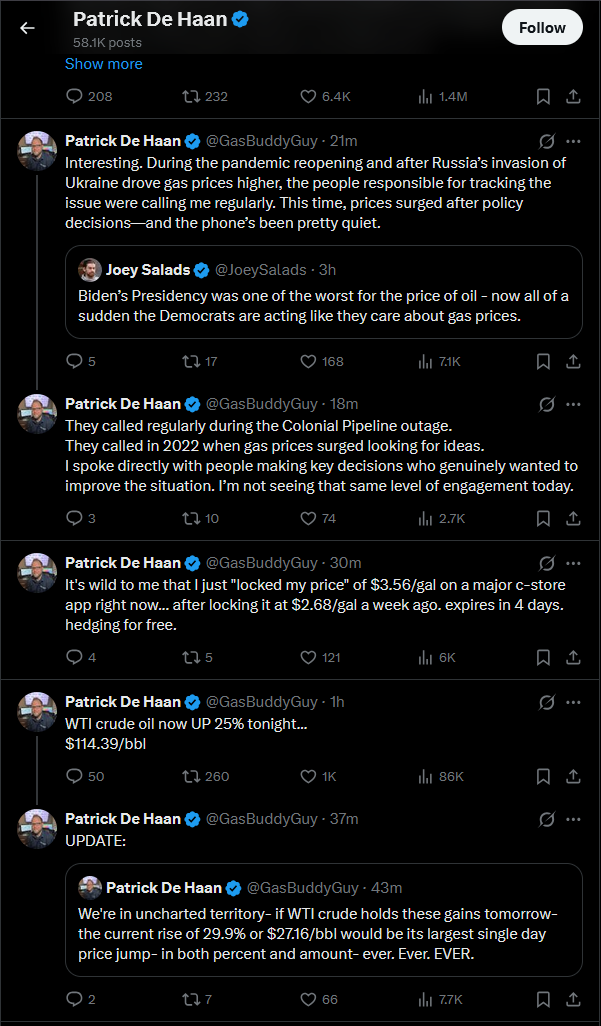The width and height of the screenshot is (601, 1026).
Task: Click Patrick De Haan's avatar on UPDATE post
Action: [x=37, y=828]
